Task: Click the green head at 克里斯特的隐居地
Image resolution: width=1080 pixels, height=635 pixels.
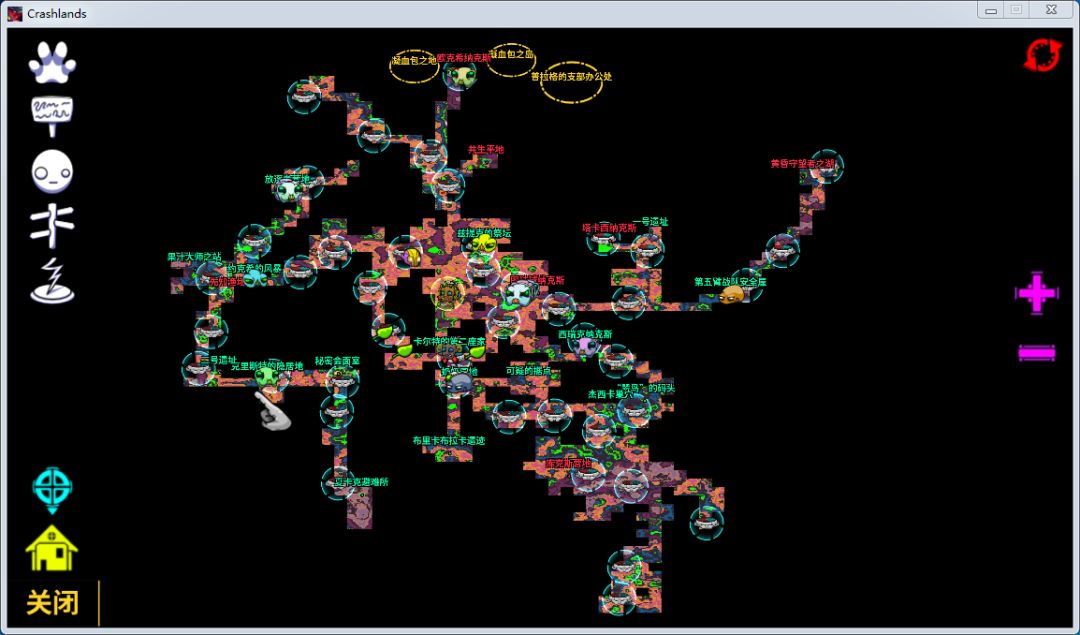Action: (x=267, y=376)
